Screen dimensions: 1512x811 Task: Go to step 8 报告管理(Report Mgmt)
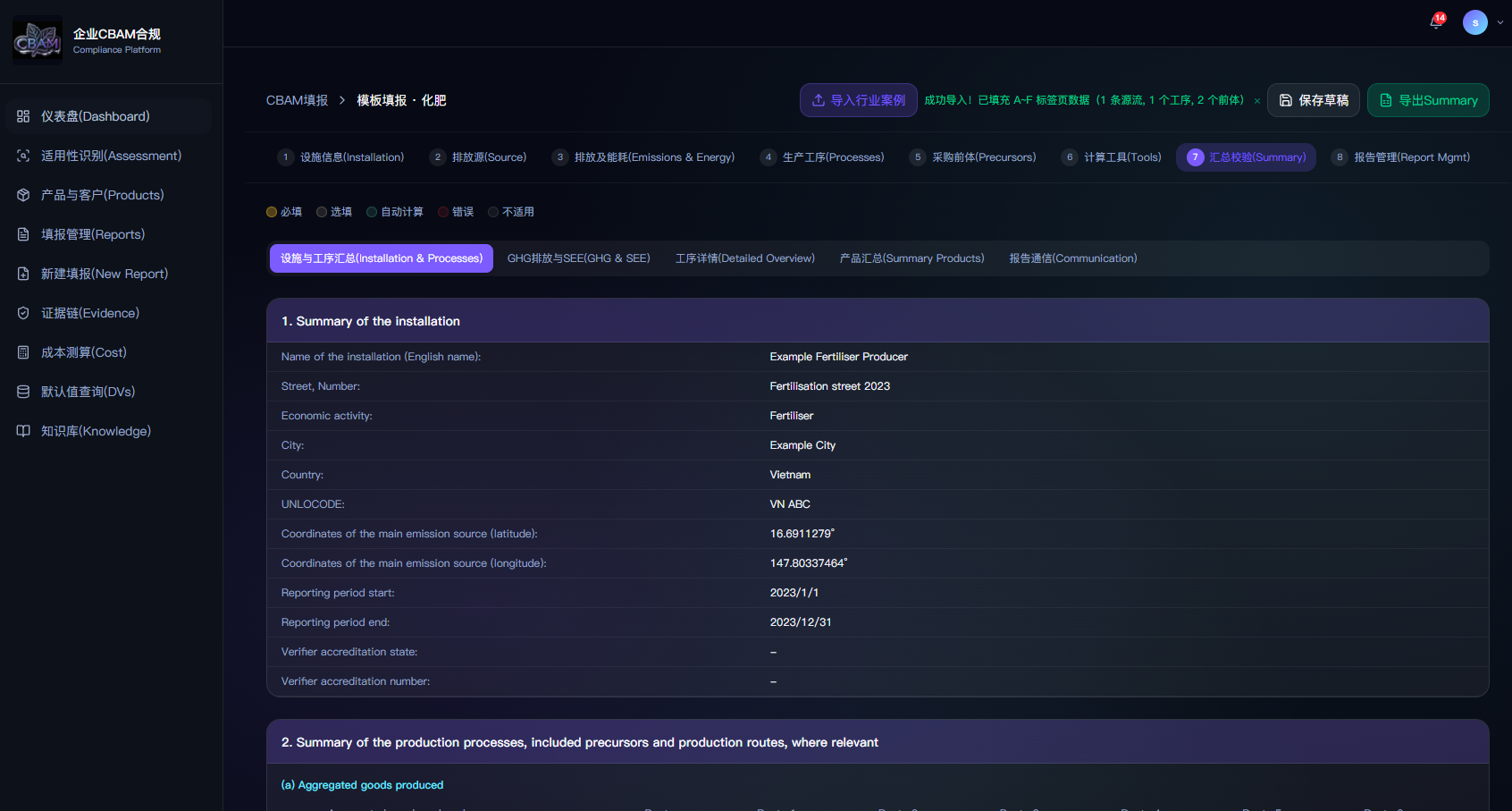click(1400, 157)
